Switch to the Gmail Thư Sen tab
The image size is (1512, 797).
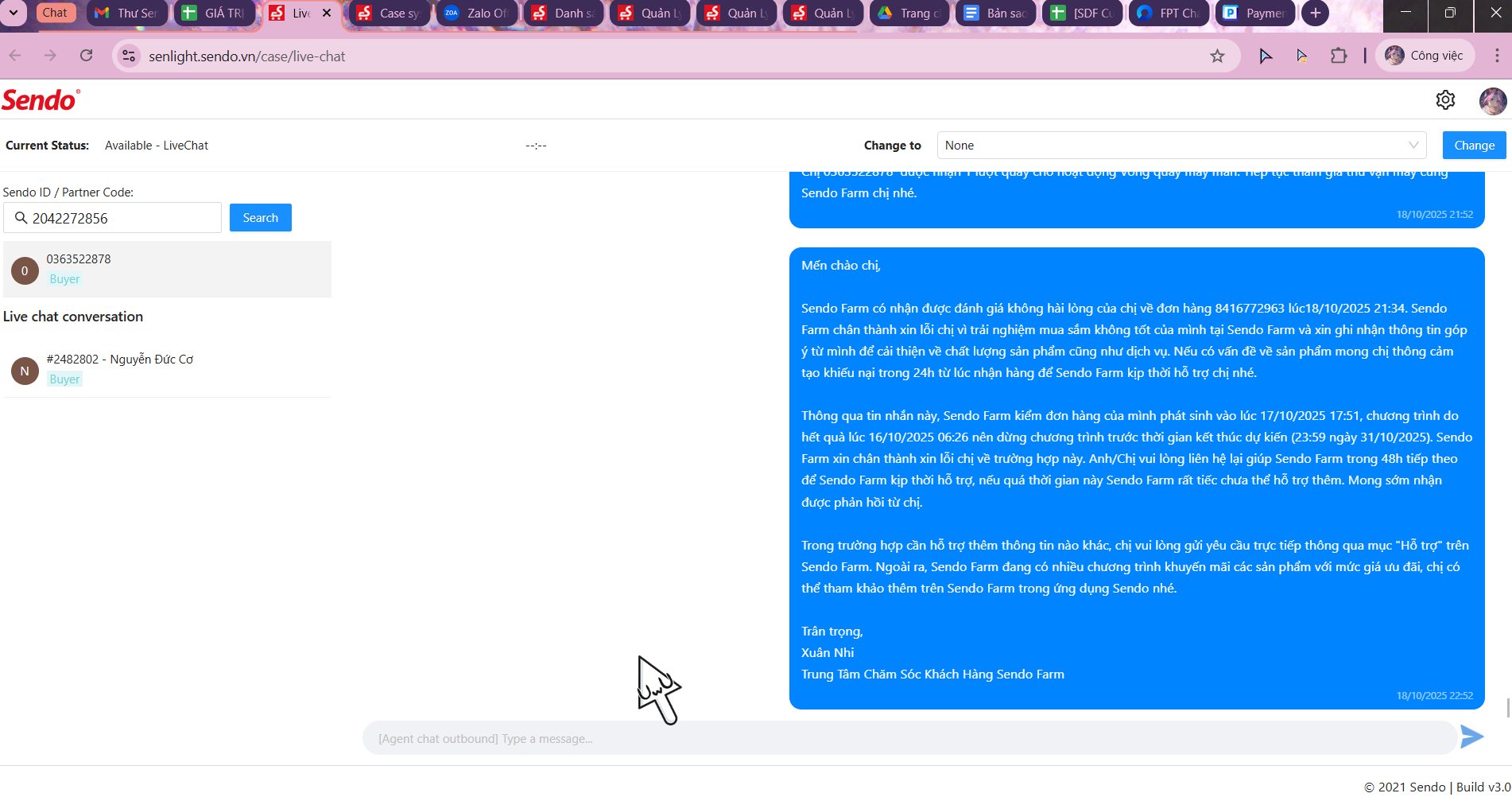point(127,13)
